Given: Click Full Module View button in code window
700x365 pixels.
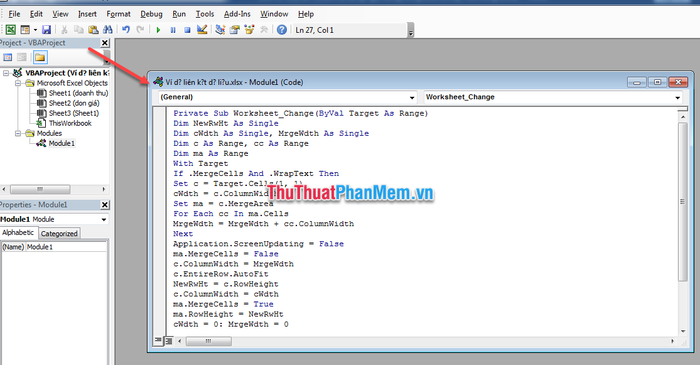Looking at the screenshot, I should (168, 341).
